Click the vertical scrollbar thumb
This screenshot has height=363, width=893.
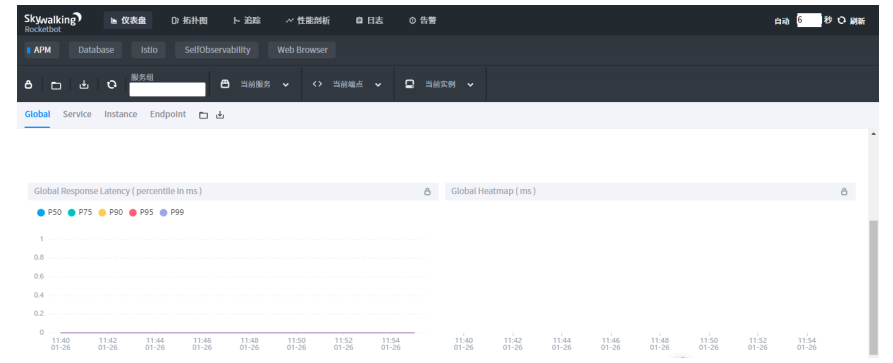coord(873,288)
